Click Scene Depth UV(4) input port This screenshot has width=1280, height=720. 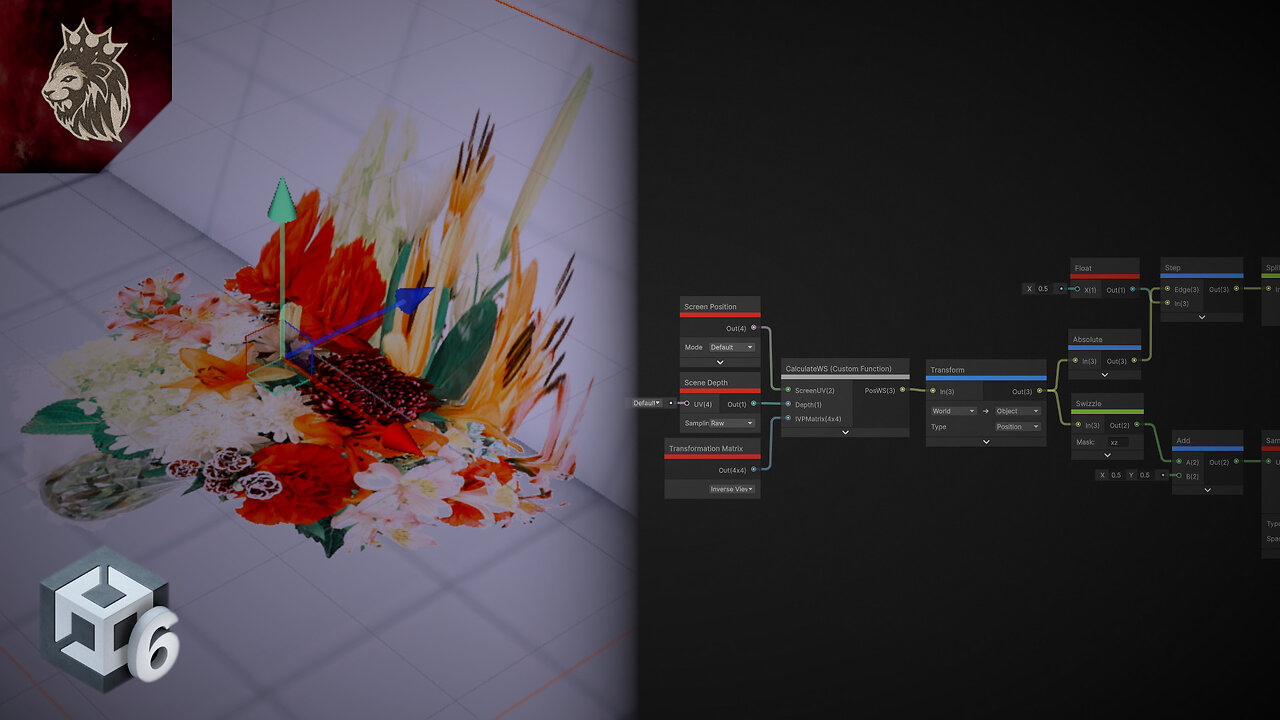(x=687, y=403)
